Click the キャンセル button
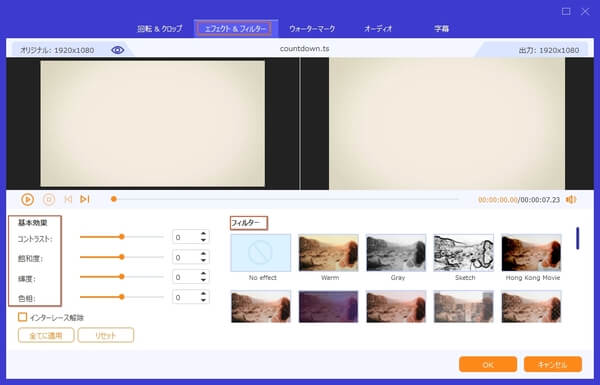Screen dimensions: 600x385 click(553, 364)
